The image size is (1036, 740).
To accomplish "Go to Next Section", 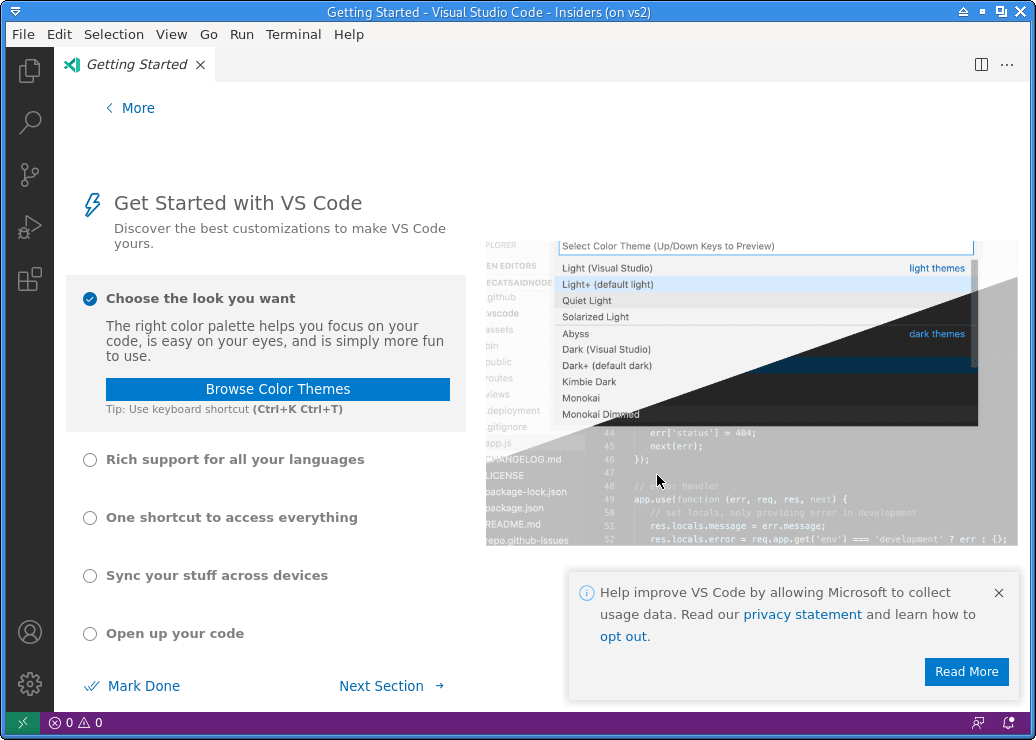I will [x=392, y=686].
